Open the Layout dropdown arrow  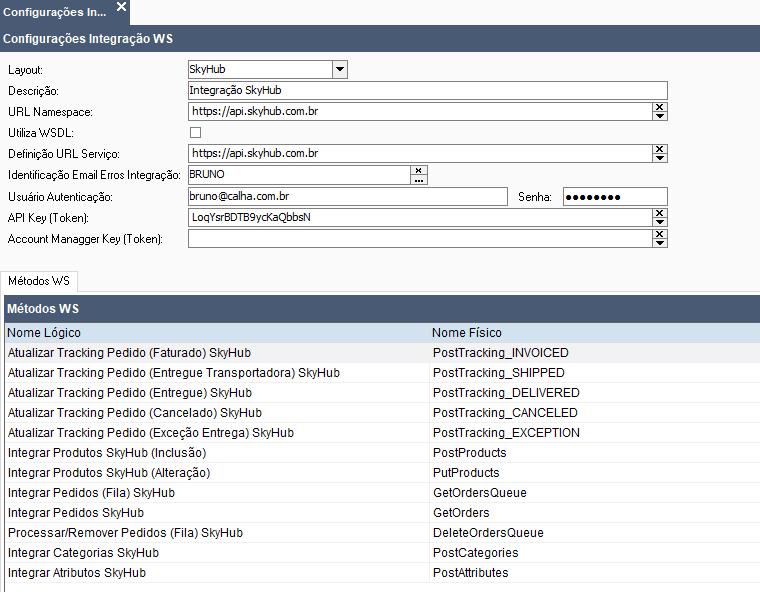click(340, 69)
